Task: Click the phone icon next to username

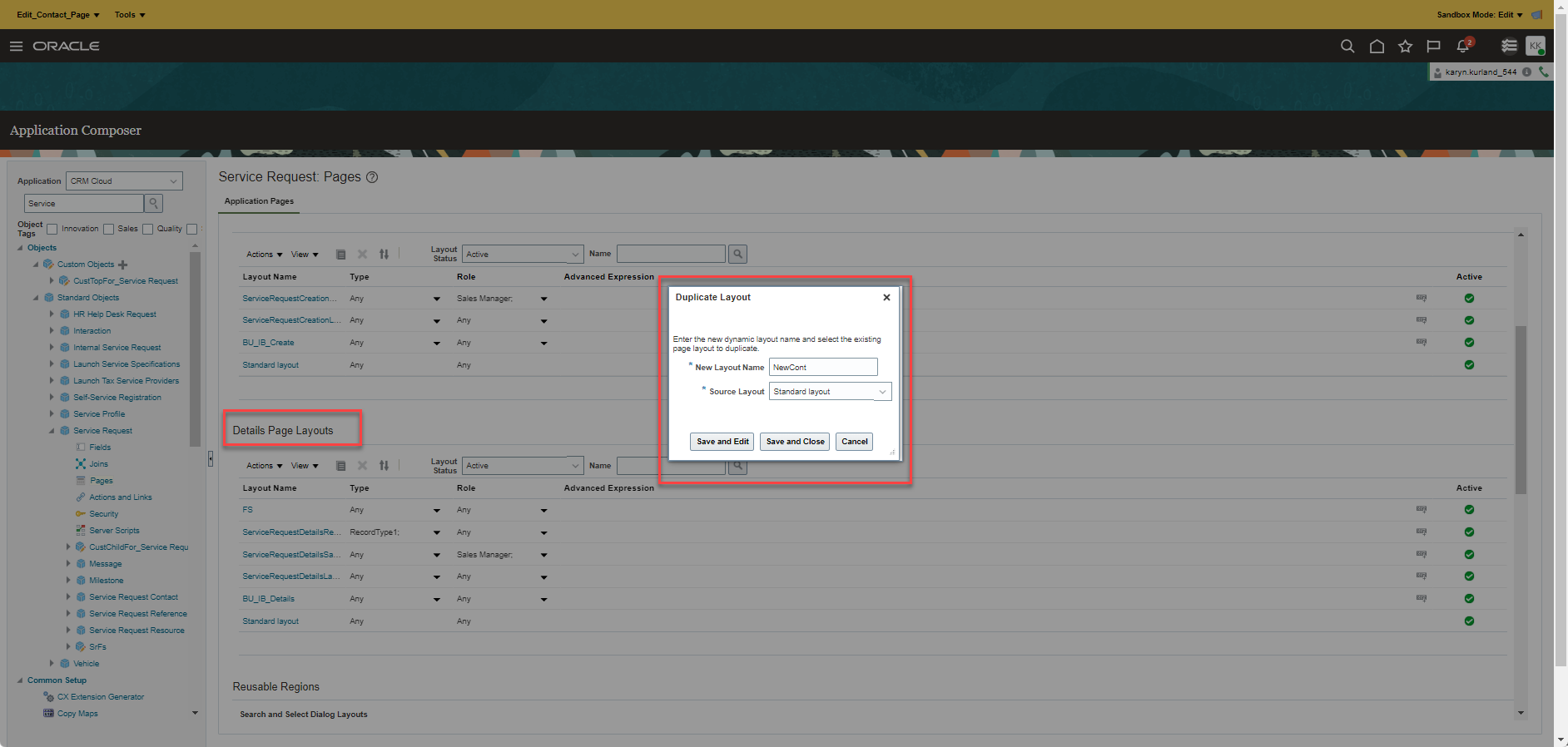Action: [x=1544, y=72]
